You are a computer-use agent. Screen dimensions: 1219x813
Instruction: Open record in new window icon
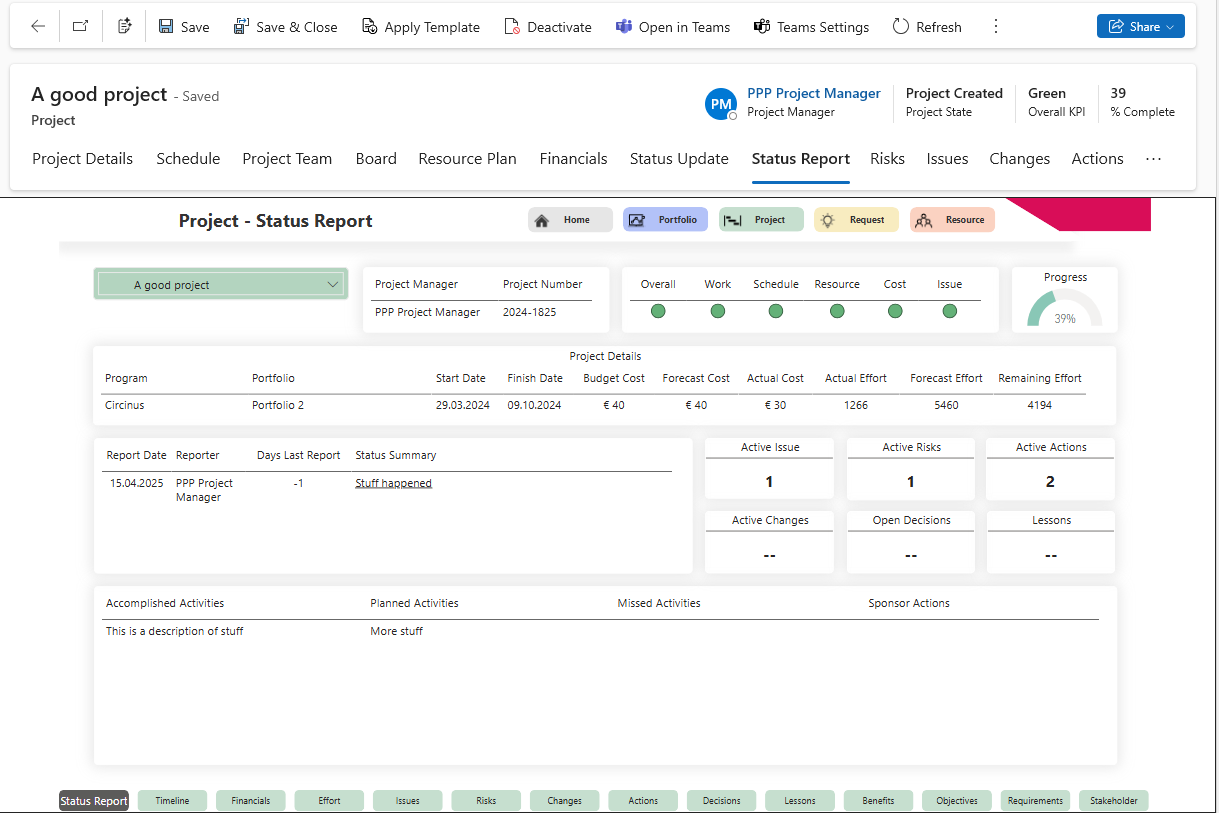click(80, 27)
